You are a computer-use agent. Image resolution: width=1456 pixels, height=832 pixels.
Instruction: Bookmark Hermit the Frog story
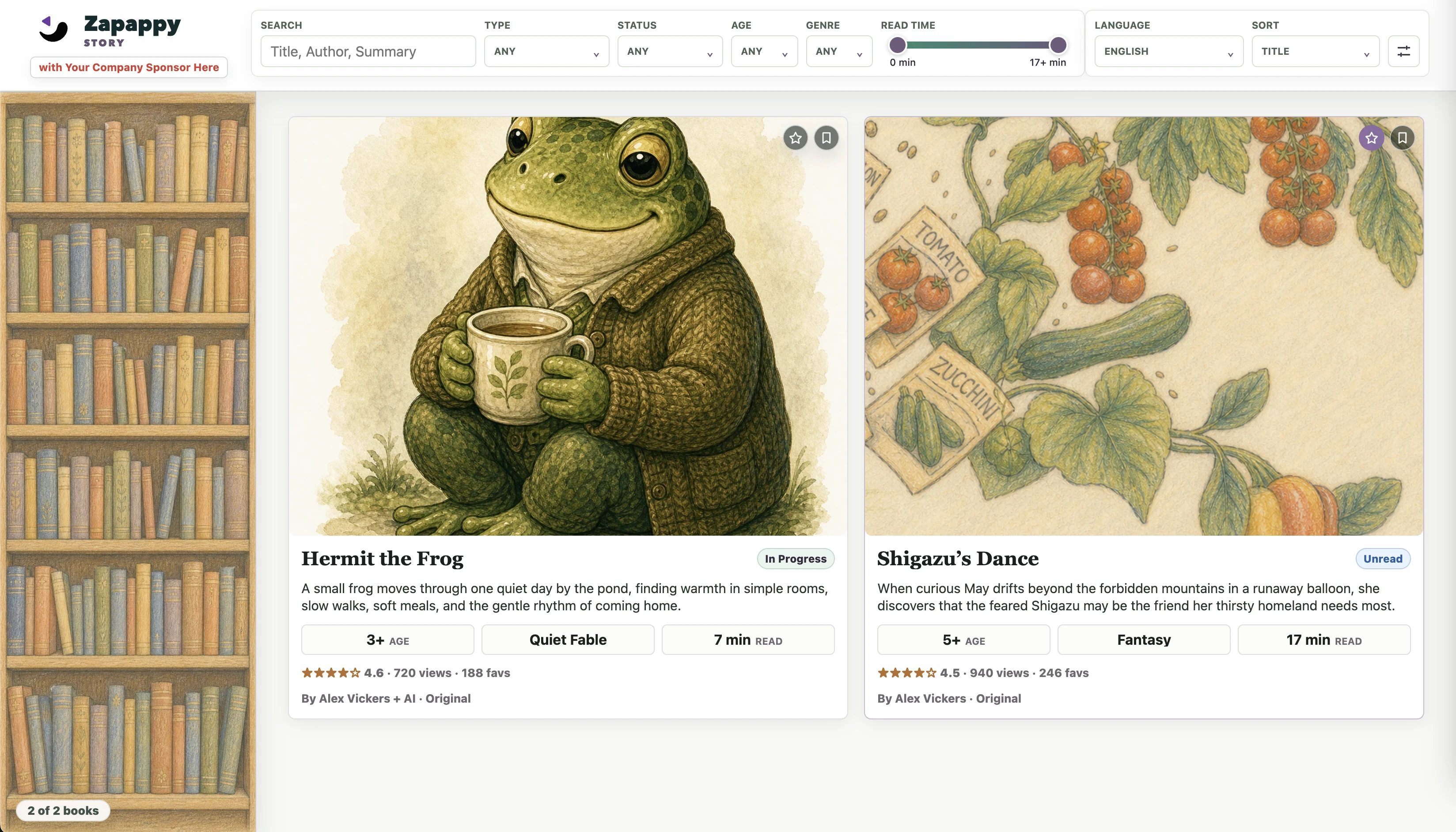(826, 138)
